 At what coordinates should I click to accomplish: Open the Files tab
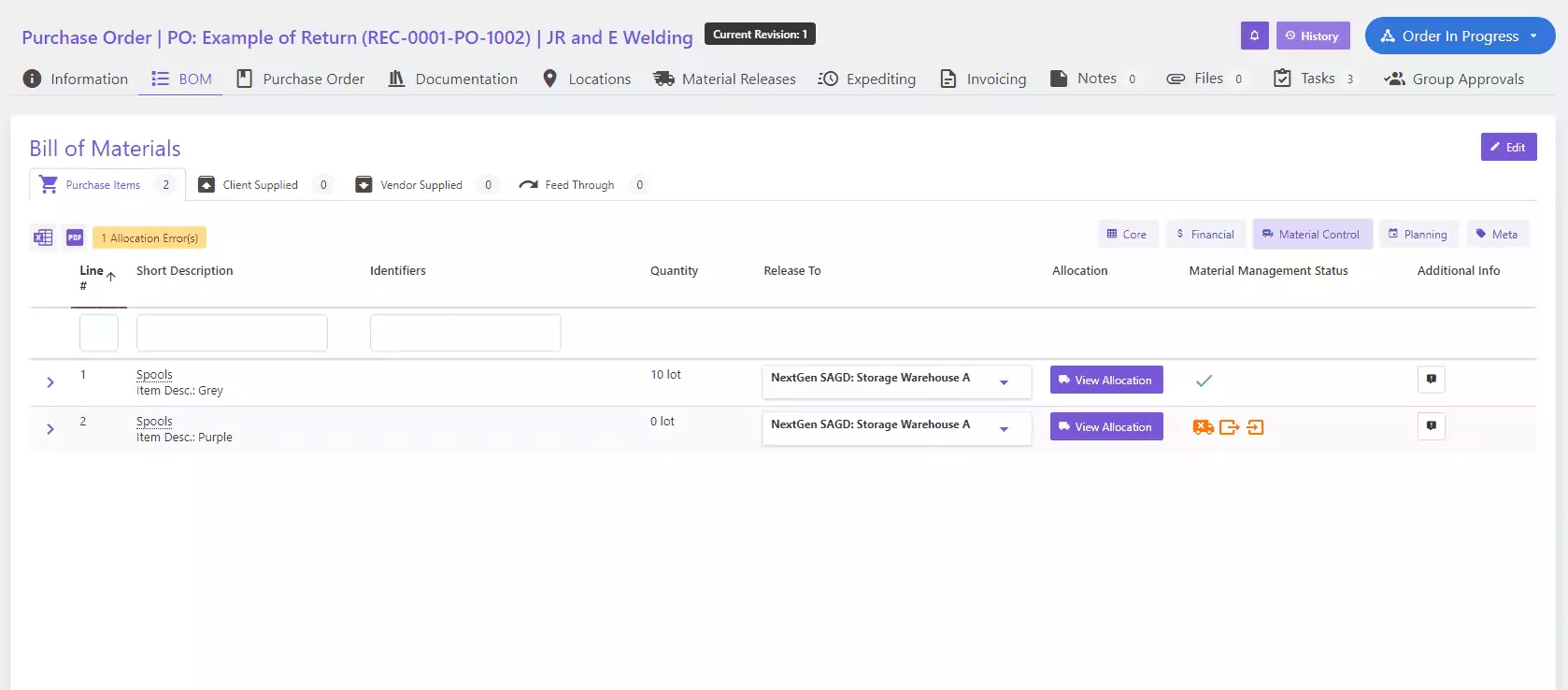point(1205,79)
